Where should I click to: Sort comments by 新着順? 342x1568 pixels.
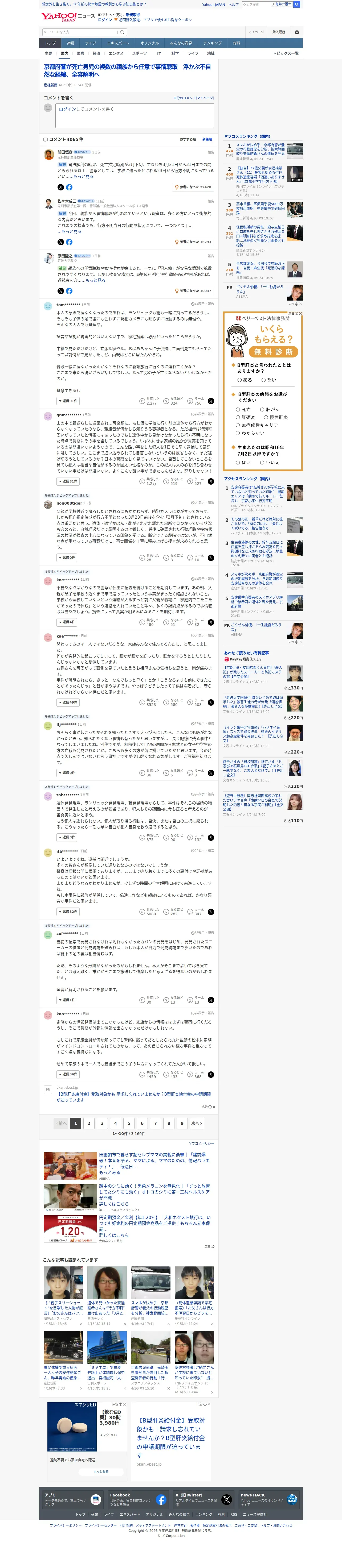[x=207, y=139]
